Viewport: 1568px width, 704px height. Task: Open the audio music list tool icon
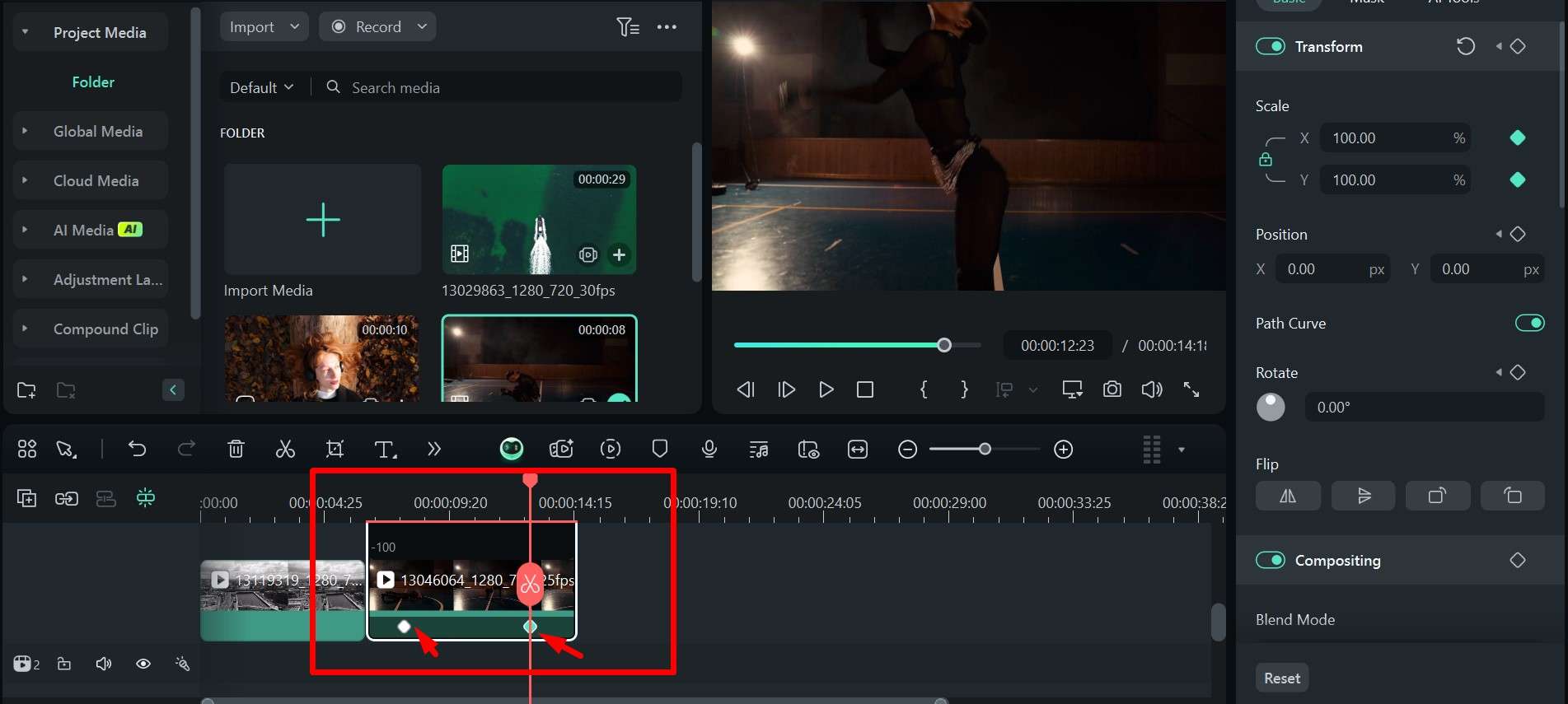(x=759, y=450)
